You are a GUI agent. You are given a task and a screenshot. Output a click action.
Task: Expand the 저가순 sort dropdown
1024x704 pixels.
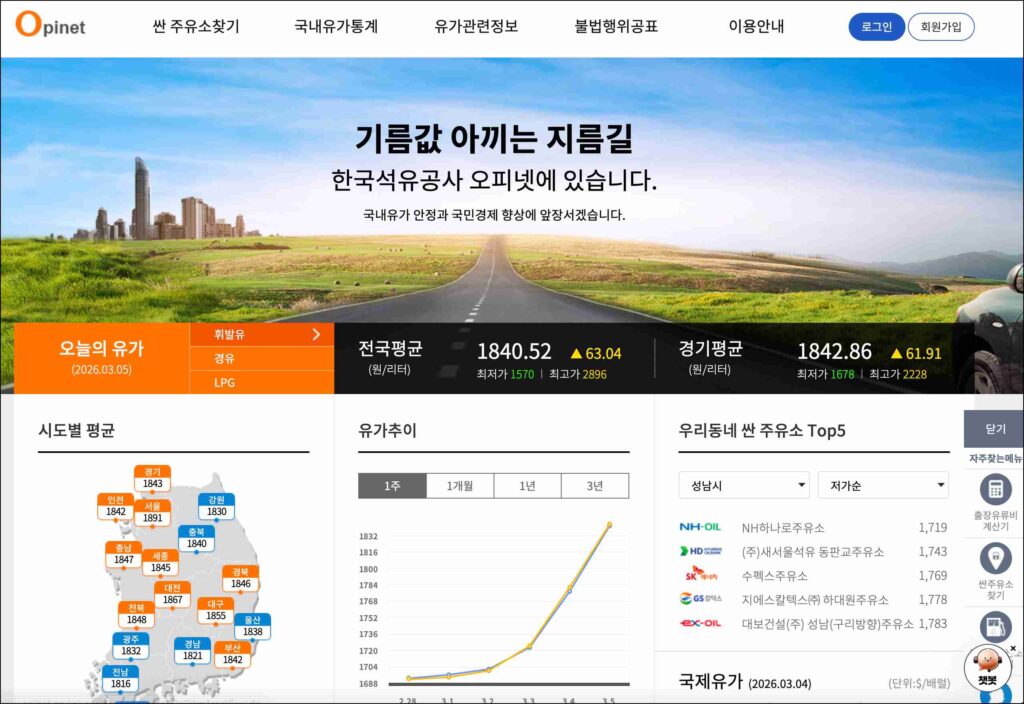(x=882, y=485)
